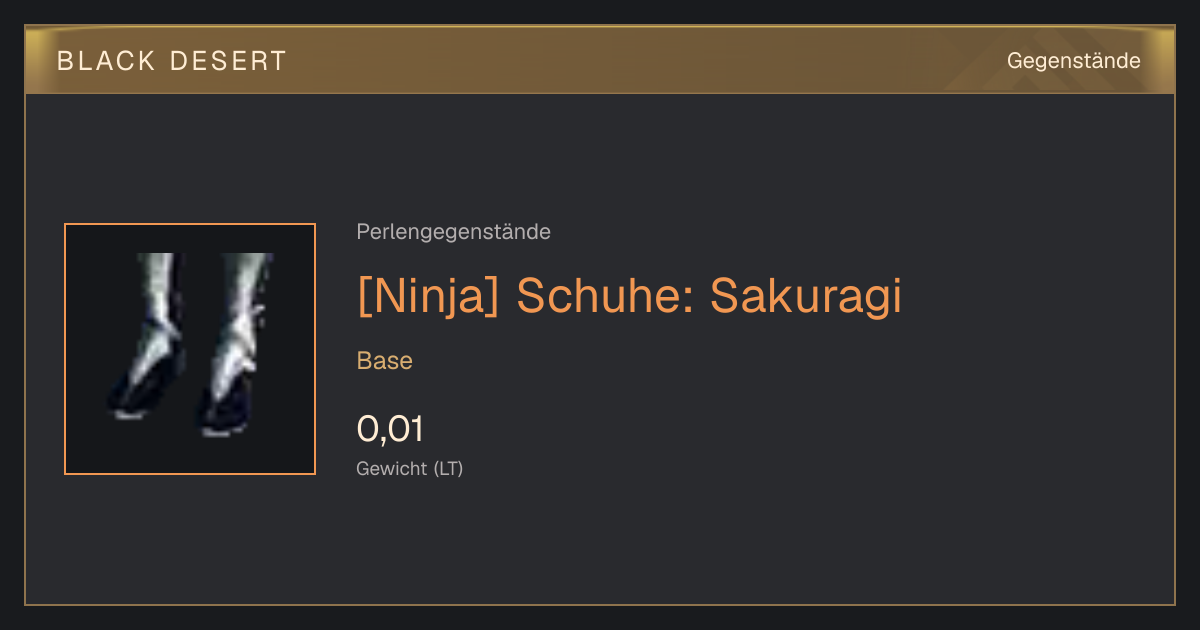The image size is (1200, 630).
Task: Click the word DESERT in the logo
Action: (x=229, y=61)
